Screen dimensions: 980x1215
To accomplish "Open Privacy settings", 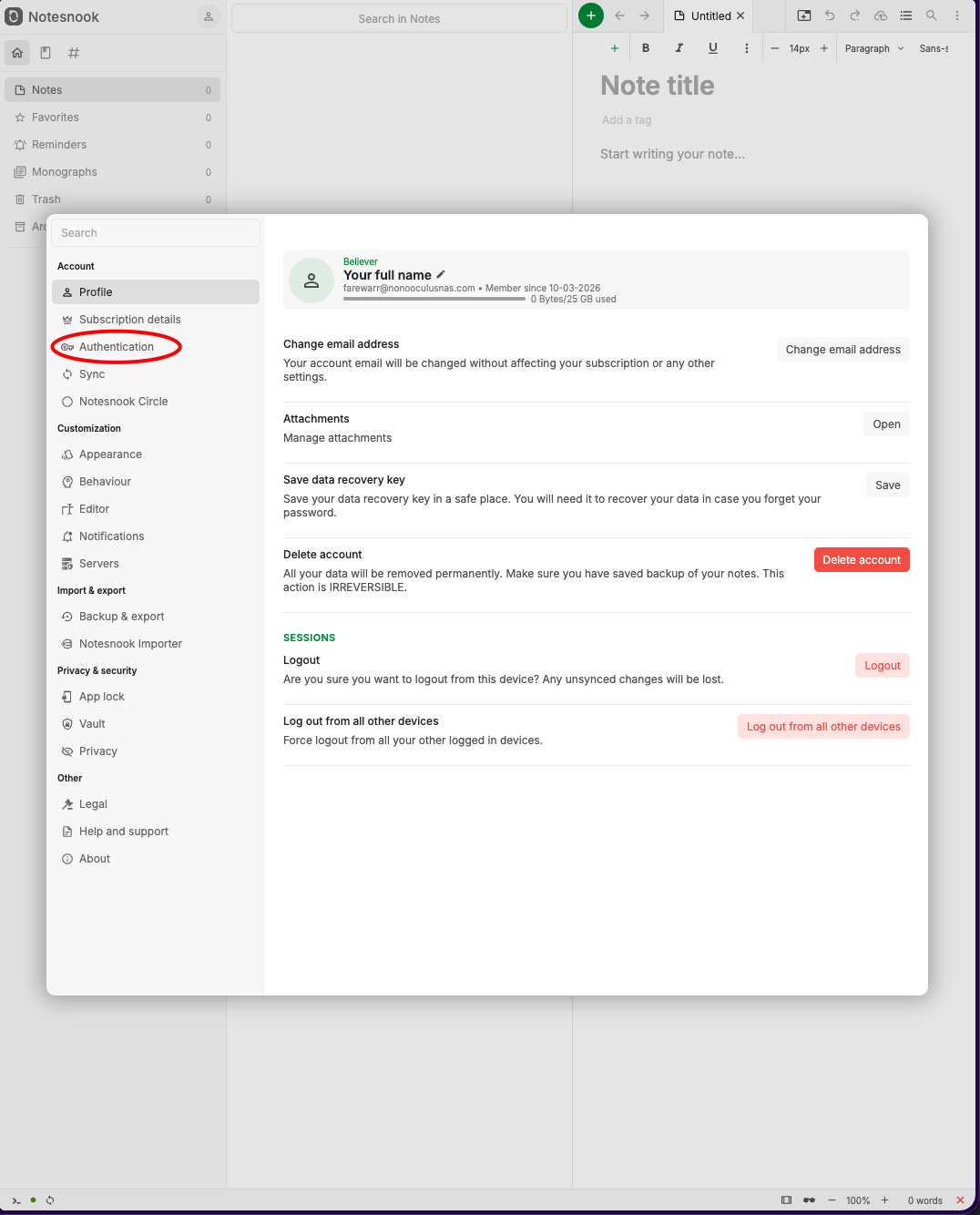I will pyautogui.click(x=156, y=751).
